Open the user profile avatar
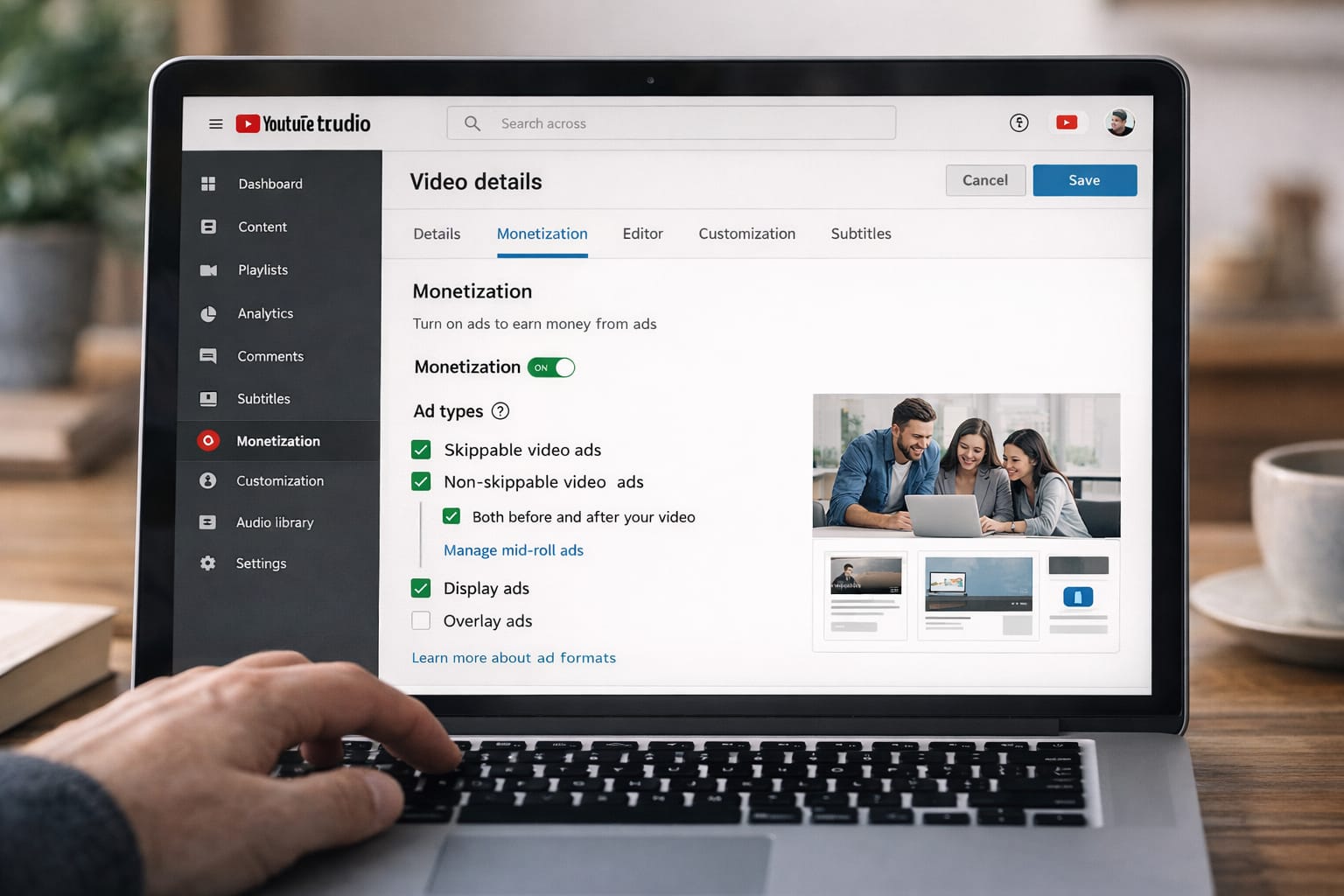This screenshot has width=1344, height=896. pos(1120,122)
